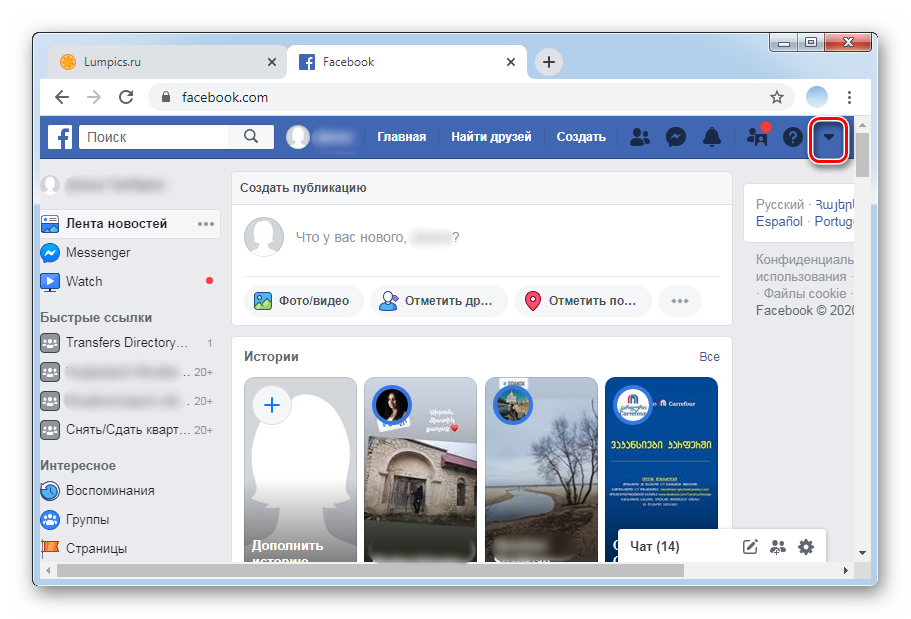Click the Facebook search field
The width and height of the screenshot is (911, 619).
click(x=155, y=137)
